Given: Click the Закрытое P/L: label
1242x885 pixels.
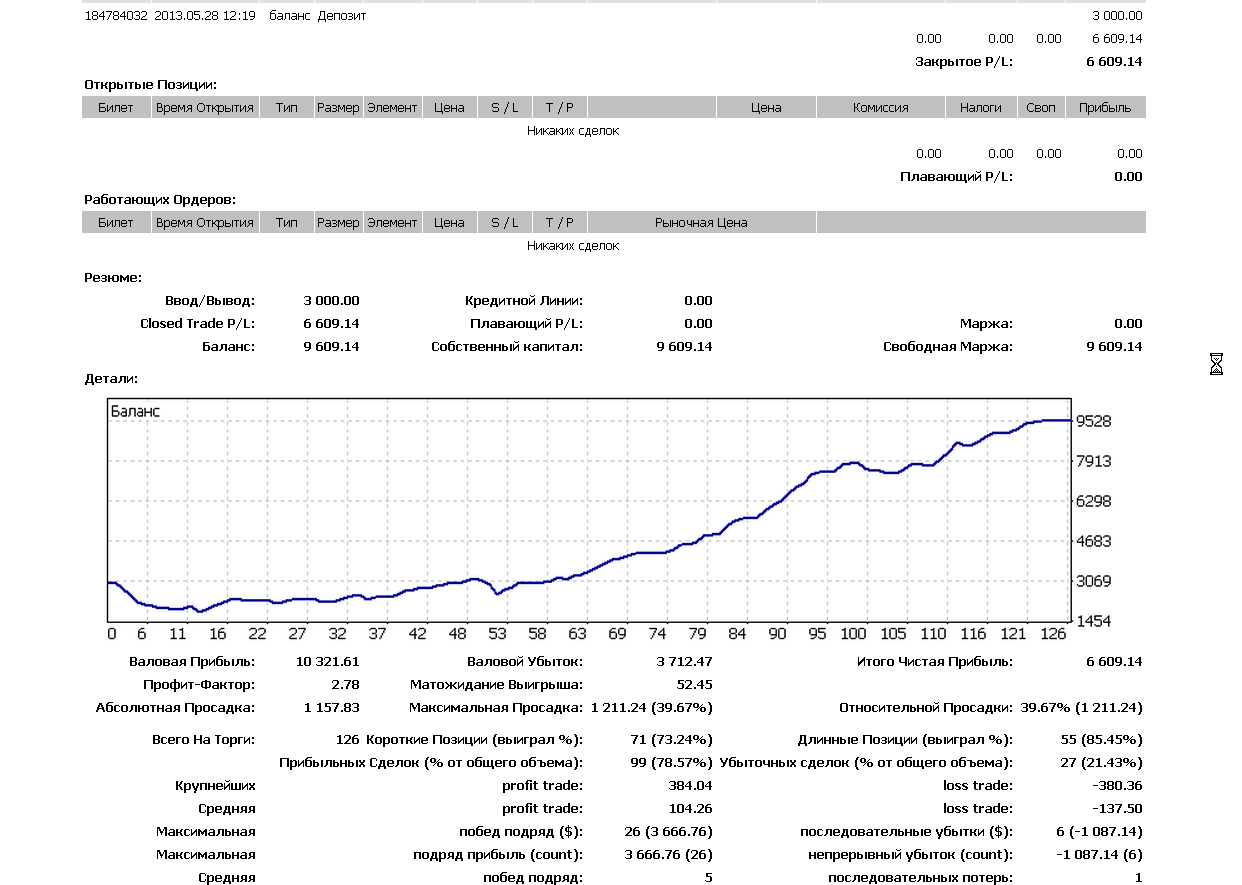Looking at the screenshot, I should click(964, 62).
